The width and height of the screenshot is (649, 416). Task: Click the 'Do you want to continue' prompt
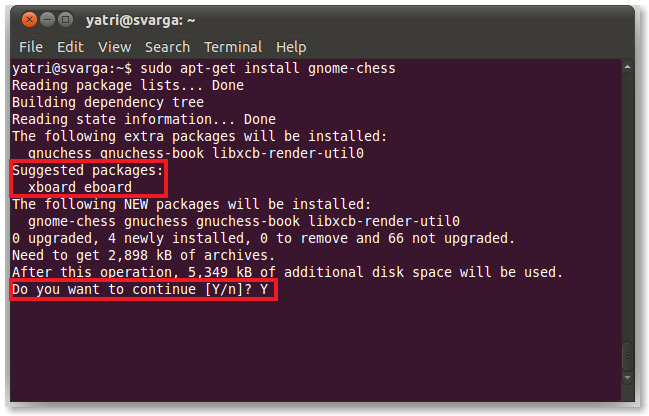(x=142, y=289)
